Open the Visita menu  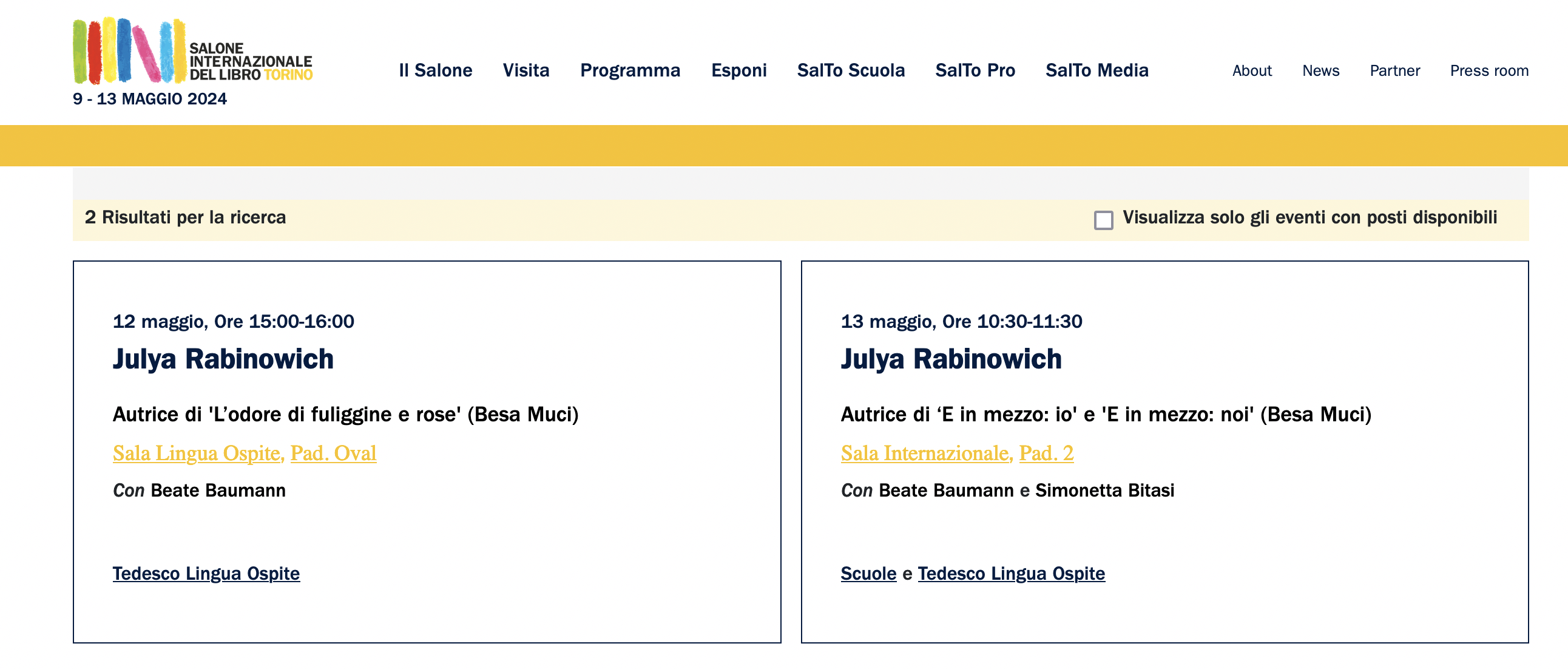coord(526,70)
